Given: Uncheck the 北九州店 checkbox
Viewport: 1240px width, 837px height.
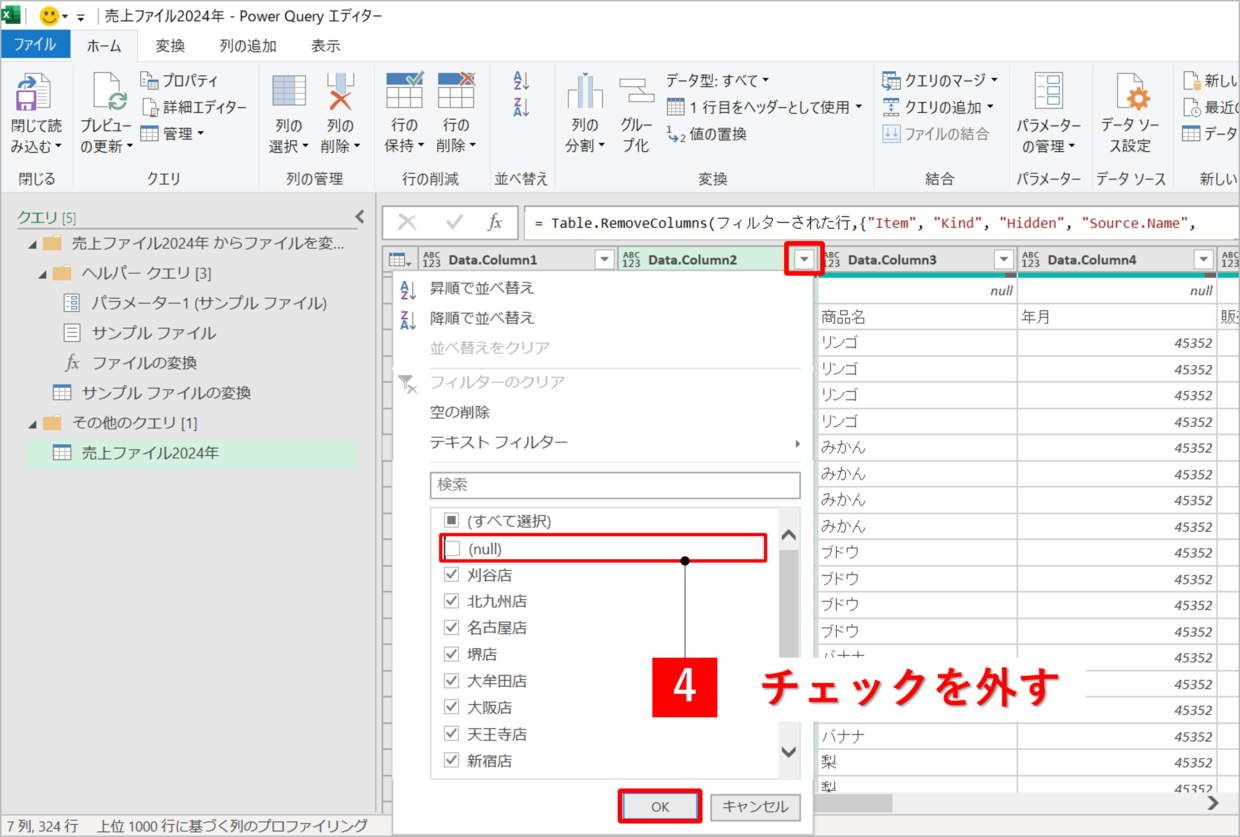Looking at the screenshot, I should (453, 601).
